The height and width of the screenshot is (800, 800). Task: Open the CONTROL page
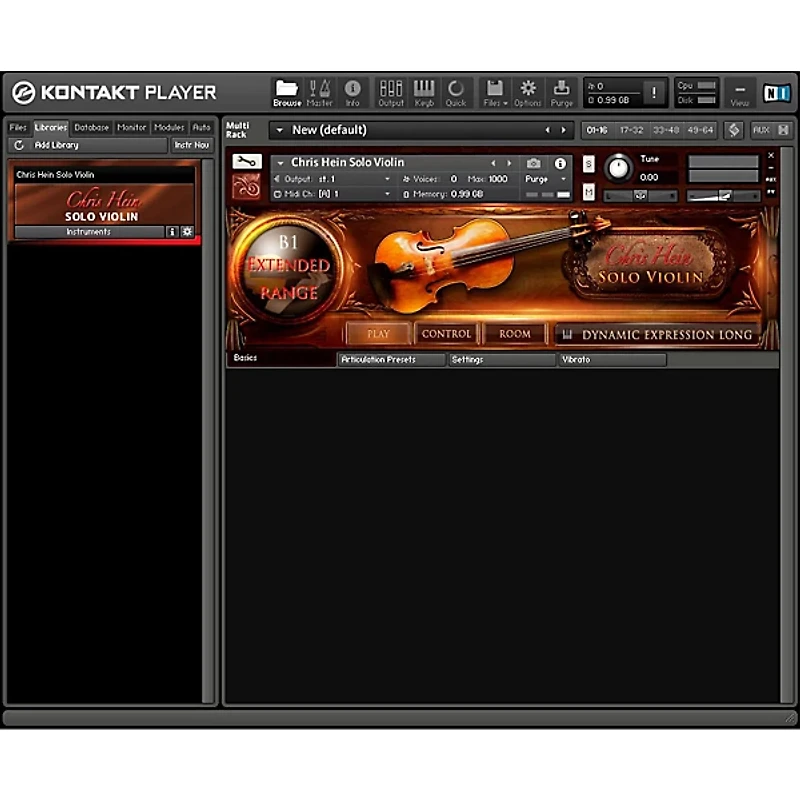pyautogui.click(x=446, y=334)
